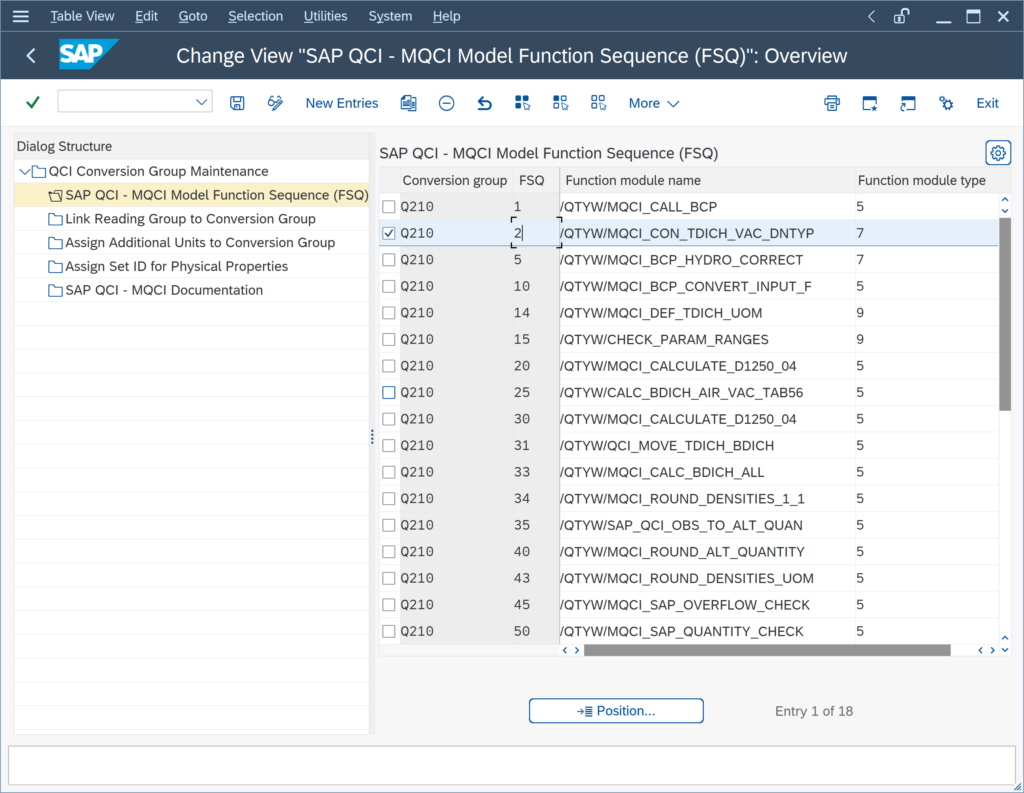Click /QTYW/MQCI_CALL_BCP cell
The width and height of the screenshot is (1024, 793).
707,207
